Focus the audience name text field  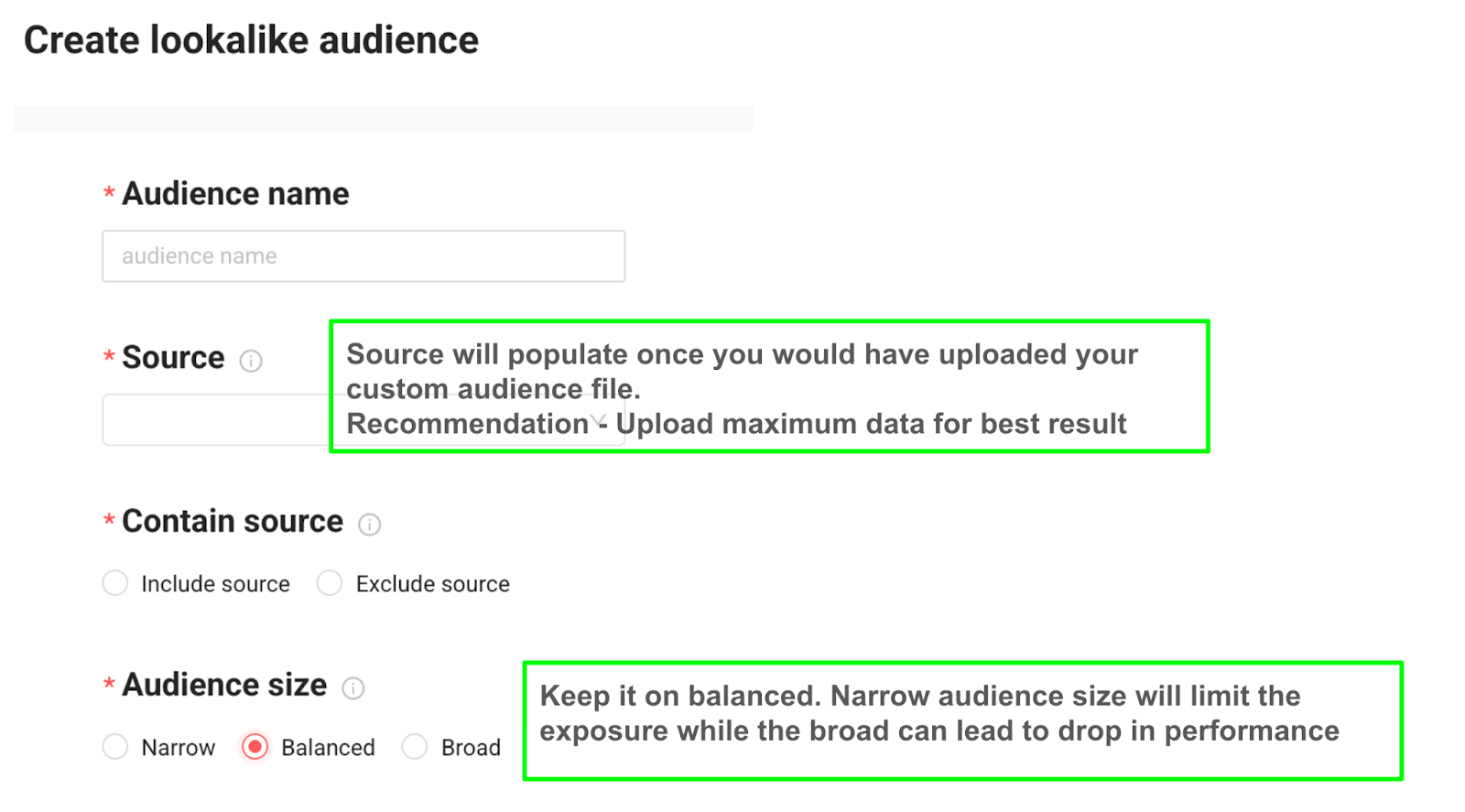click(363, 256)
